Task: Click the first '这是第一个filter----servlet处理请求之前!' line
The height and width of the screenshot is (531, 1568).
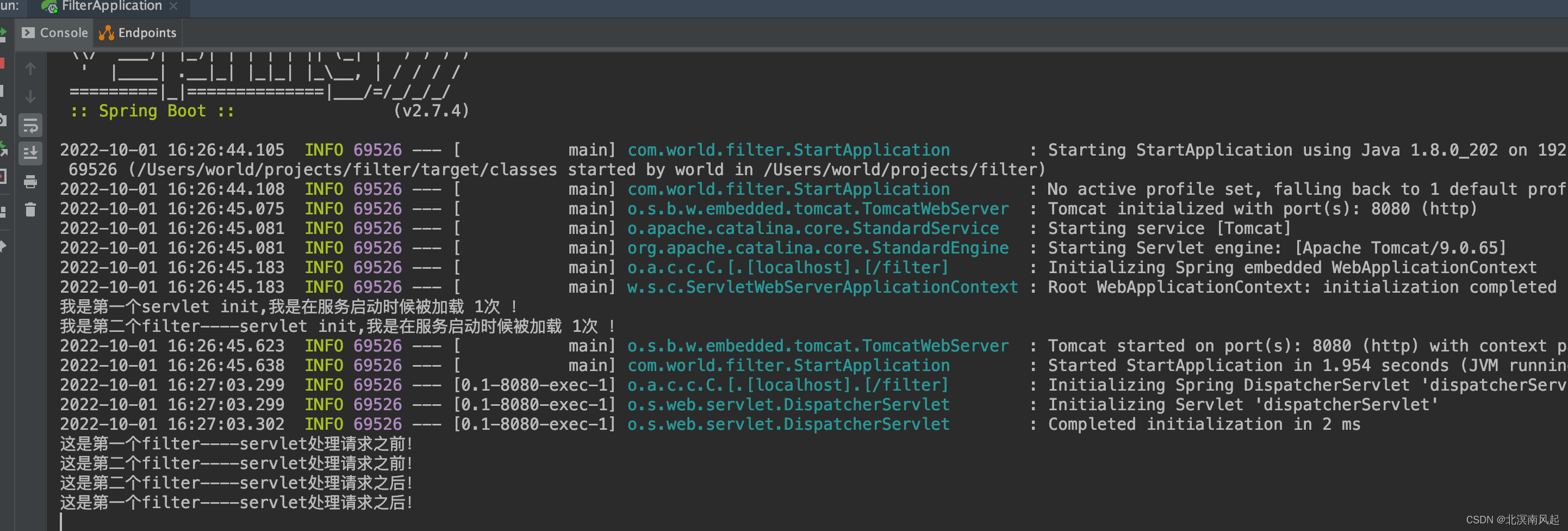Action: point(236,444)
